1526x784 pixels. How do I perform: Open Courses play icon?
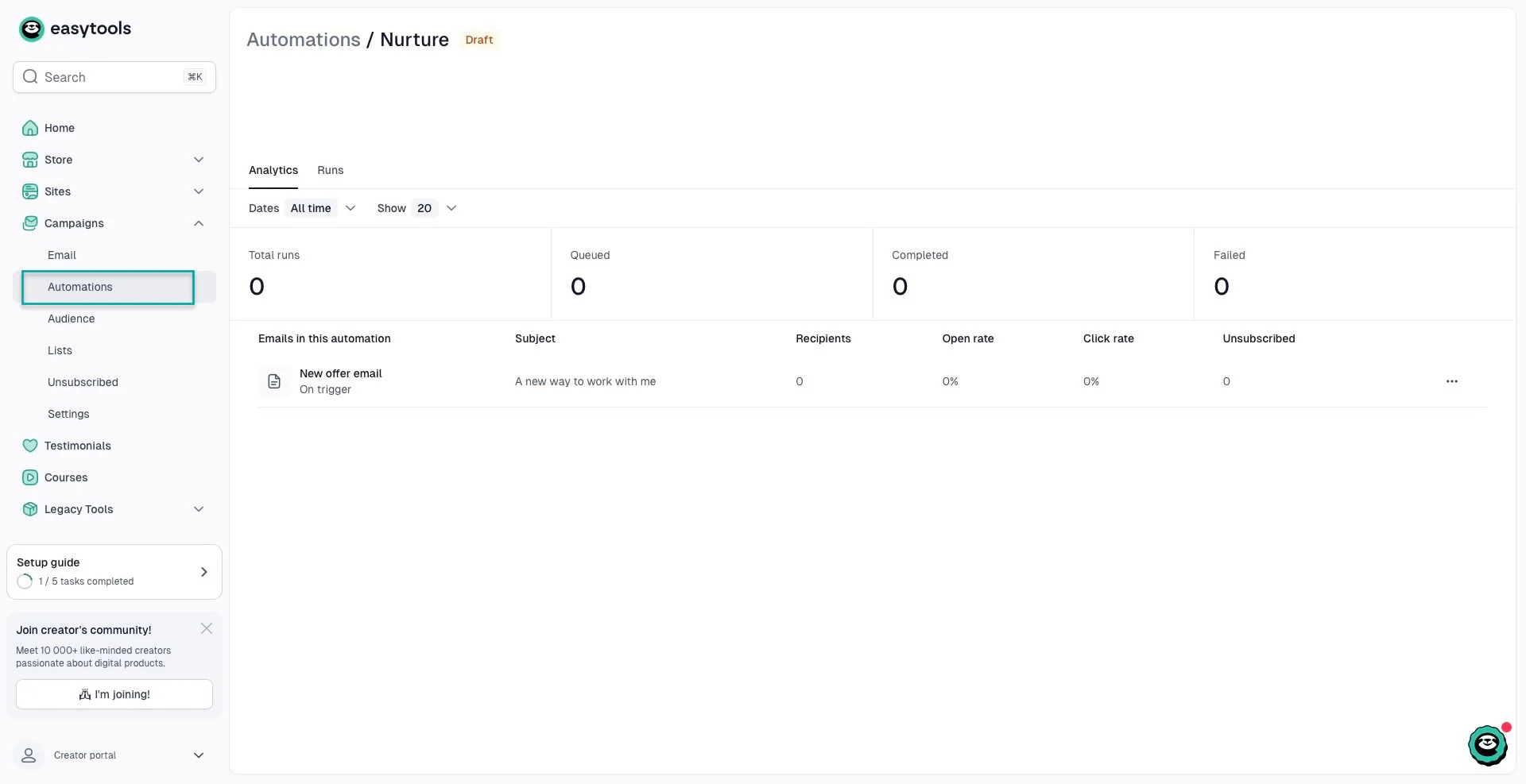pos(30,477)
